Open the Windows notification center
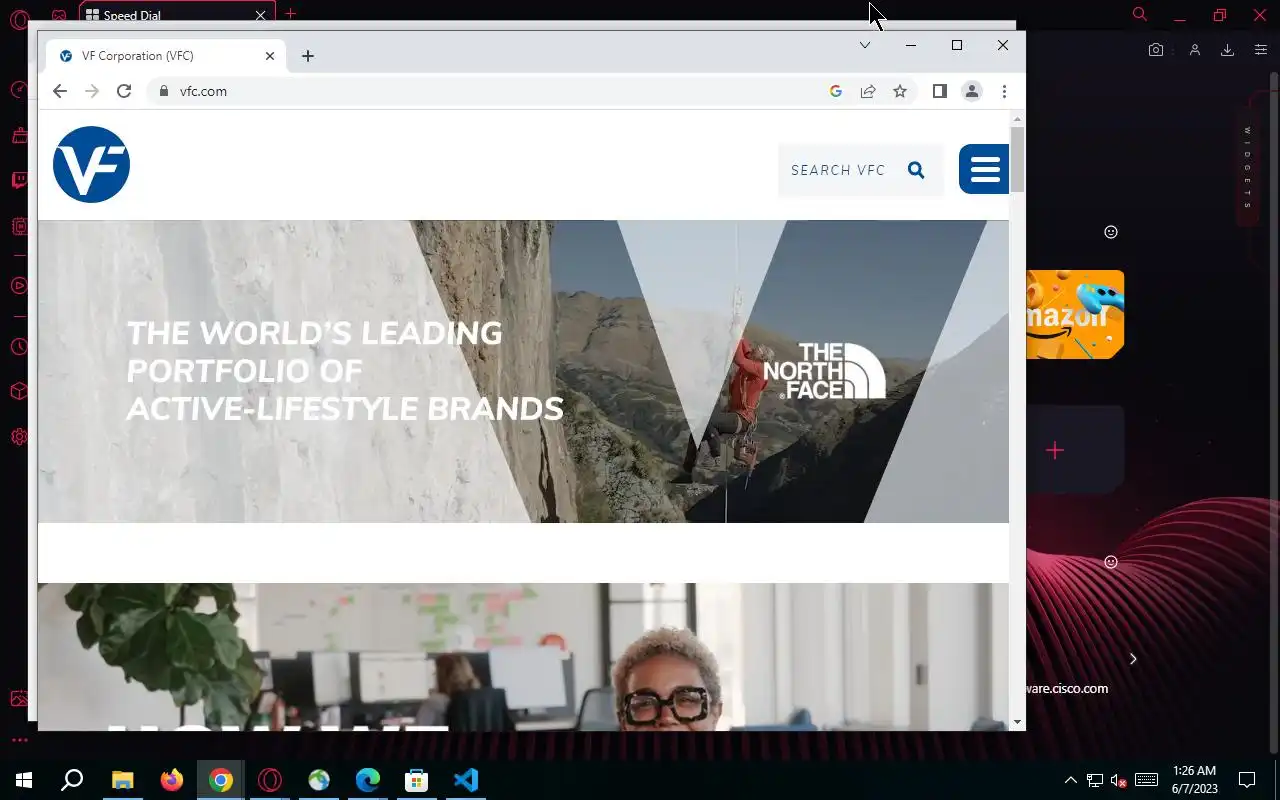Viewport: 1280px width, 800px height. point(1247,781)
